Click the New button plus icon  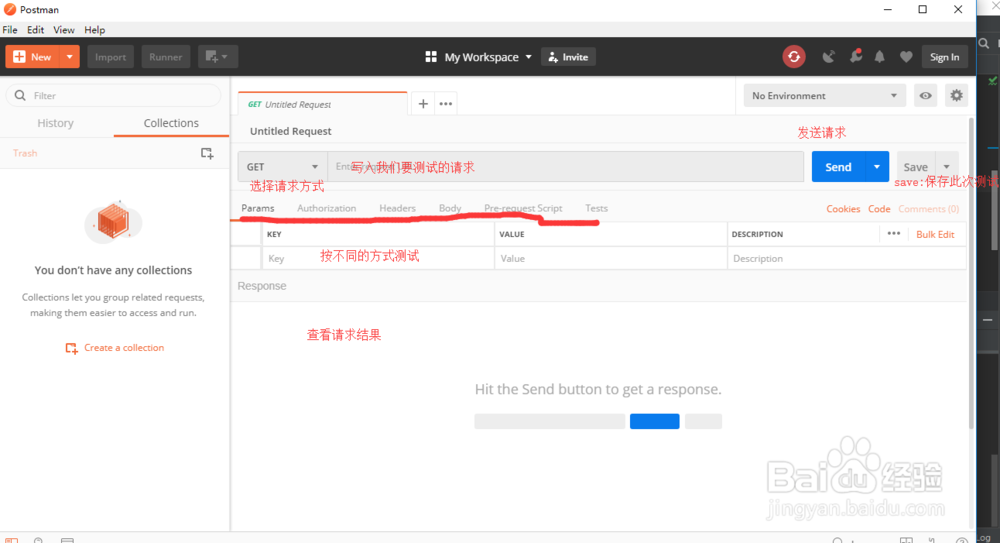coord(19,57)
